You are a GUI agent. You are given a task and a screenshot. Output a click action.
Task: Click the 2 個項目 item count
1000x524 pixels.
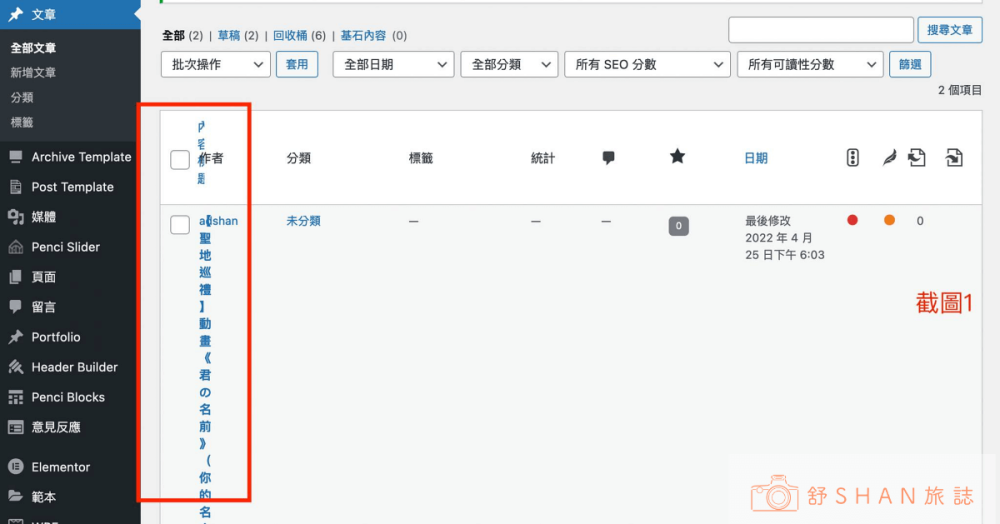pos(960,90)
